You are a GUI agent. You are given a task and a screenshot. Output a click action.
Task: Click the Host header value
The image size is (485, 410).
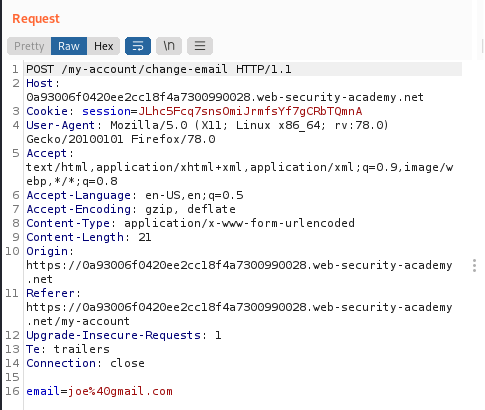point(225,97)
